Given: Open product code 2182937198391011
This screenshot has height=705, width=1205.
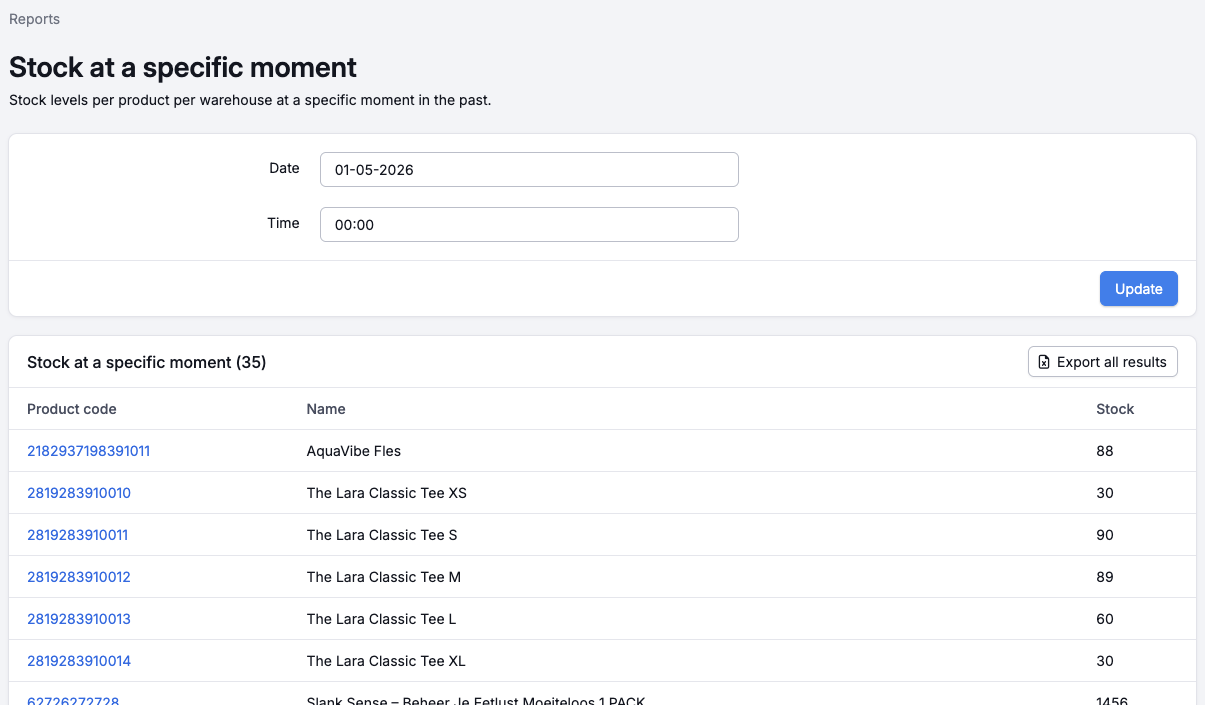Looking at the screenshot, I should tap(88, 451).
